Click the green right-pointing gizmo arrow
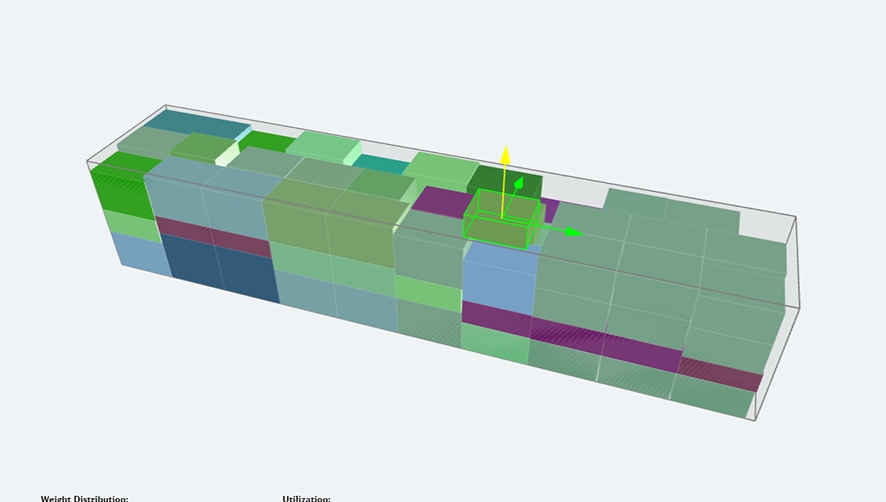Viewport: 886px width, 502px height. point(573,232)
